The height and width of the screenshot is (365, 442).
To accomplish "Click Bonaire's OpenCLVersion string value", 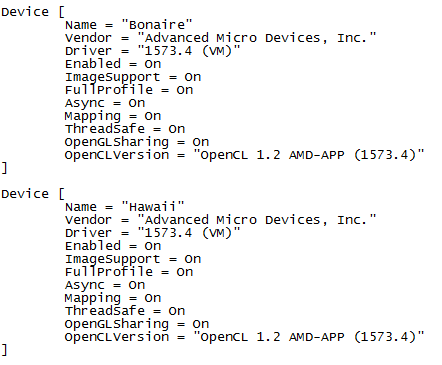I will (x=309, y=155).
